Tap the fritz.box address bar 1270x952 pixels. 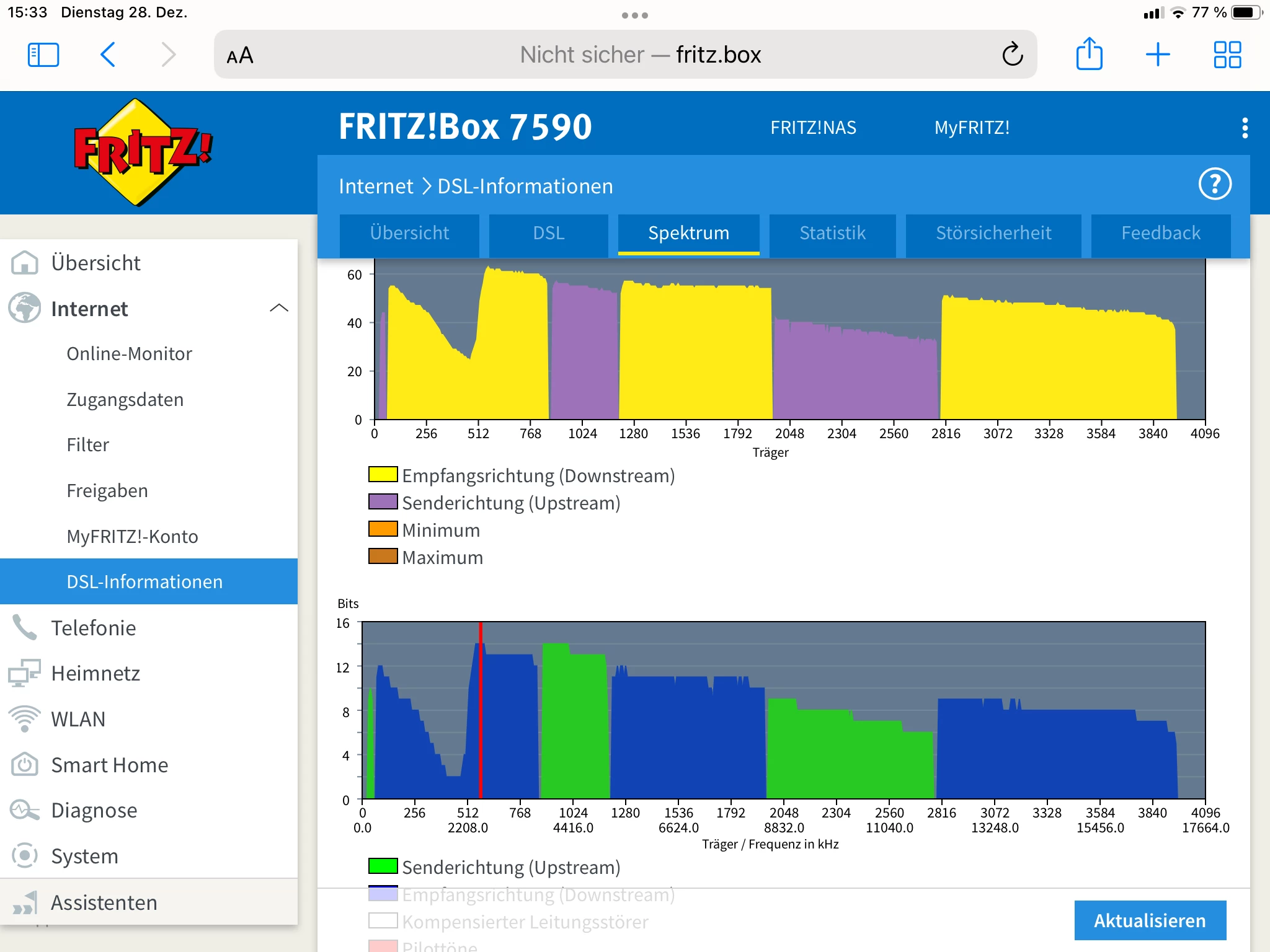(x=639, y=55)
